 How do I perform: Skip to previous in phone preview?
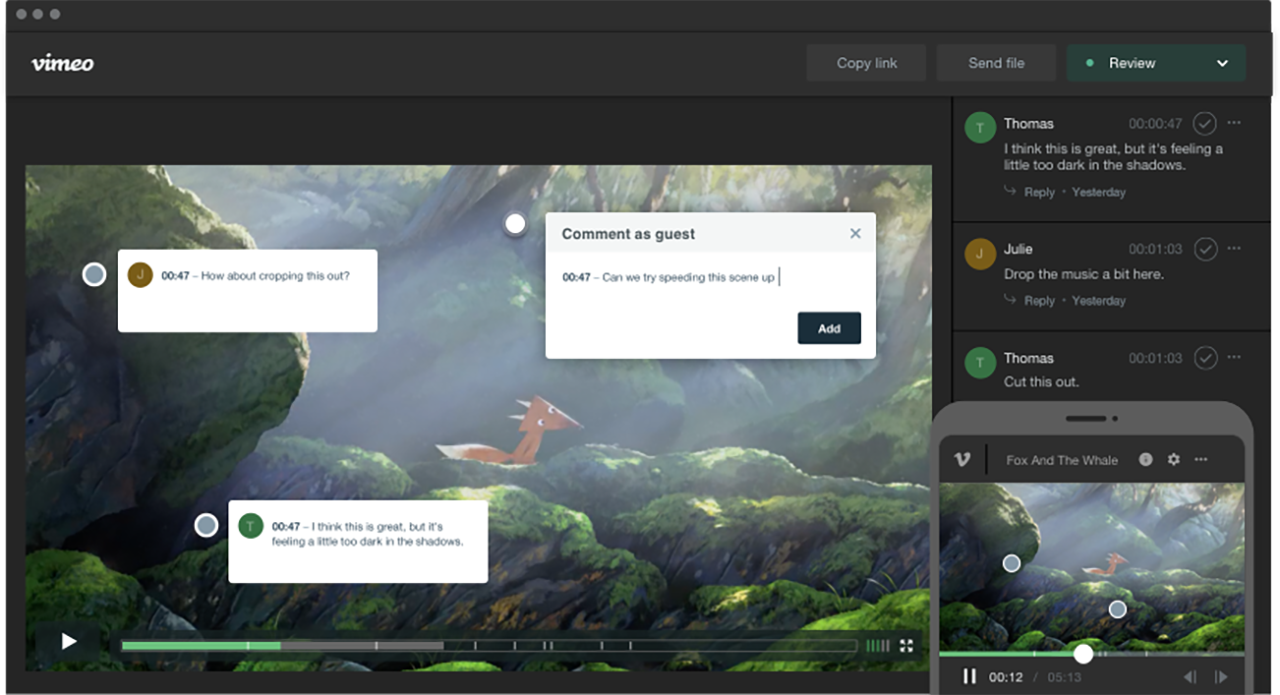coord(1191,677)
